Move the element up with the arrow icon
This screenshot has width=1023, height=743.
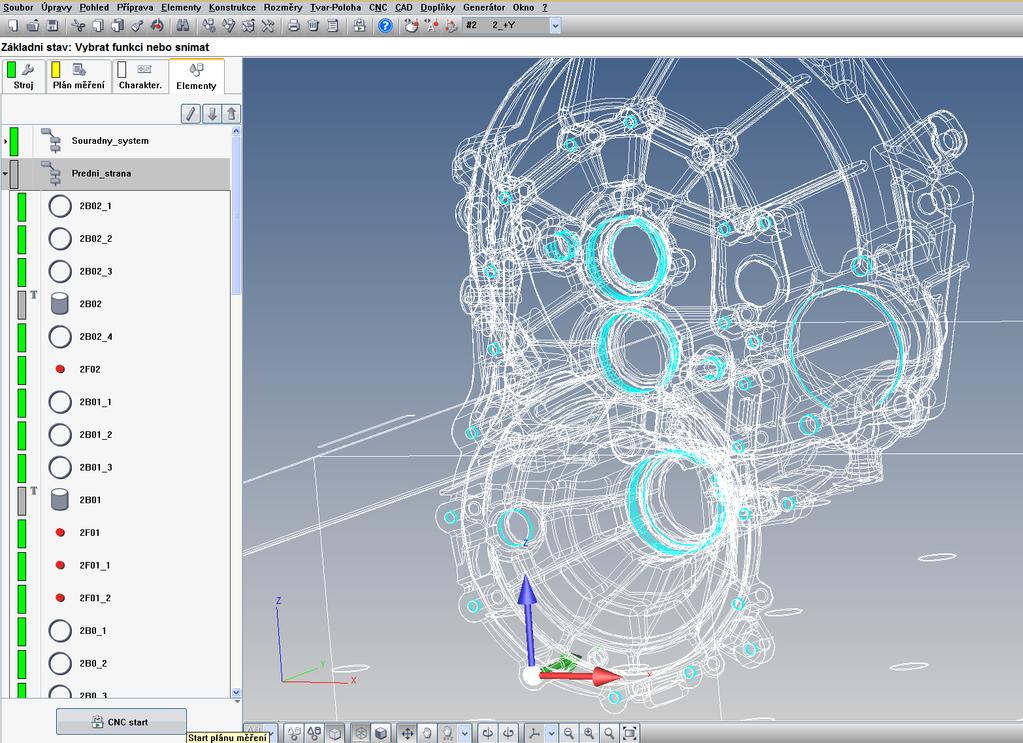[232, 114]
